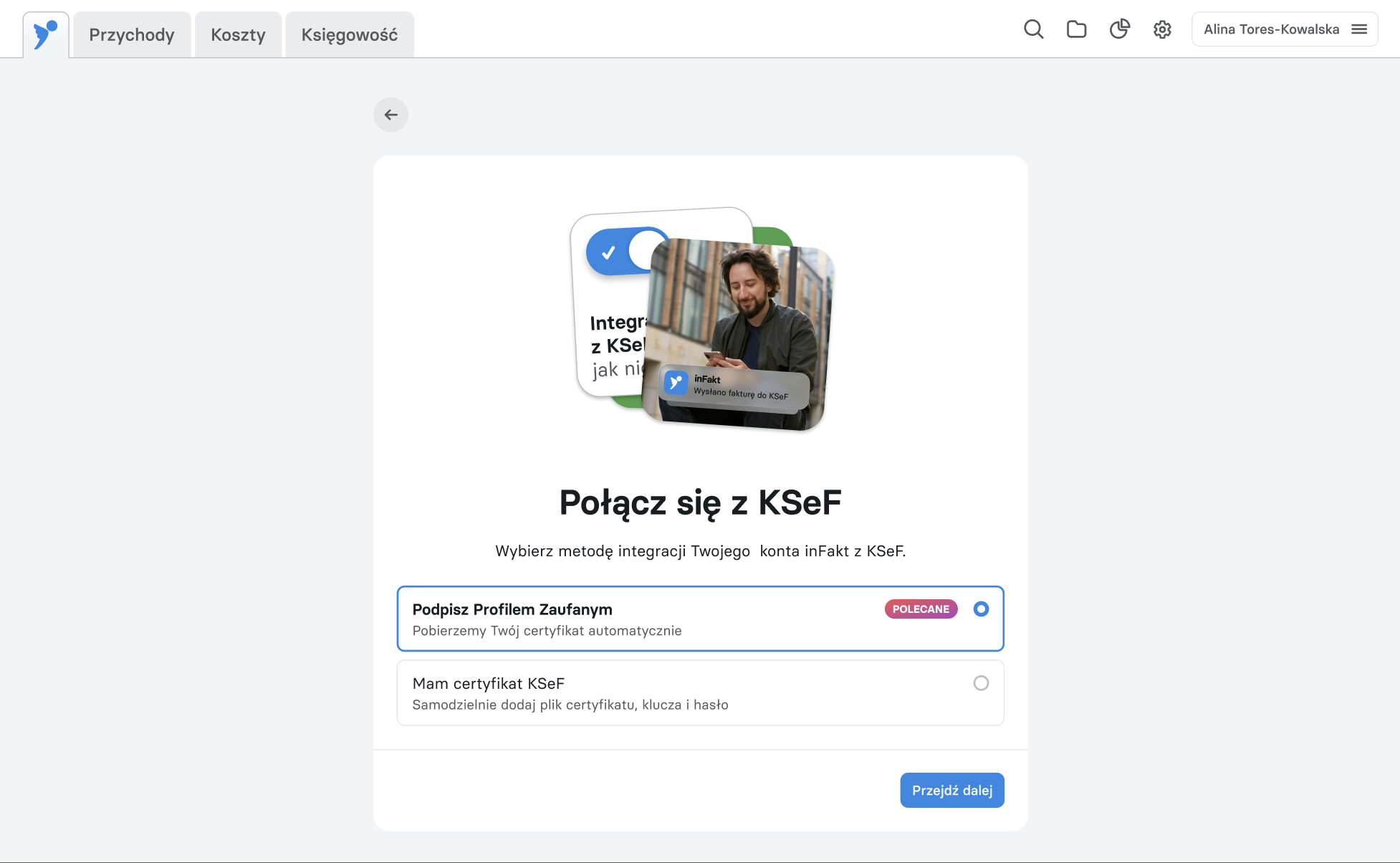Image resolution: width=1400 pixels, height=863 pixels.
Task: Click the inFakt notification icon in illustration
Action: pos(676,383)
